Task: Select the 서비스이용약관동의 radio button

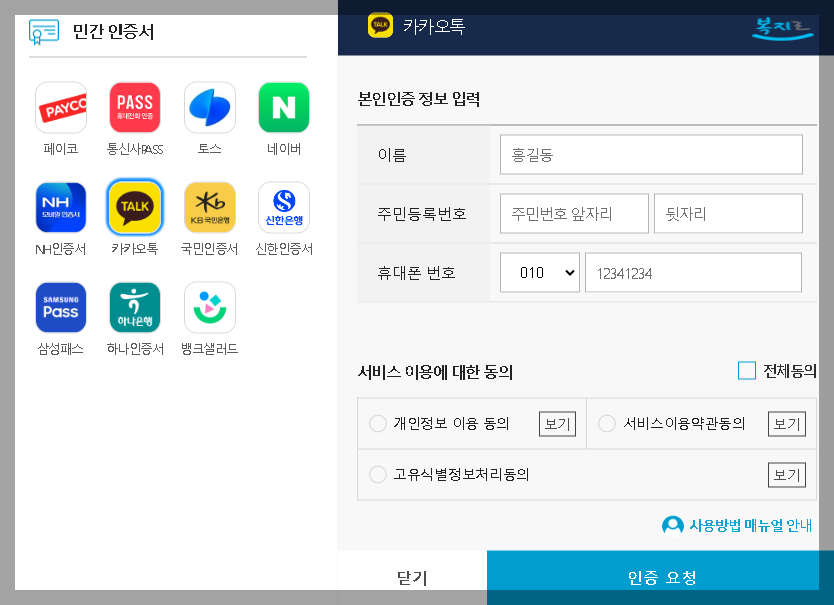Action: tap(607, 424)
